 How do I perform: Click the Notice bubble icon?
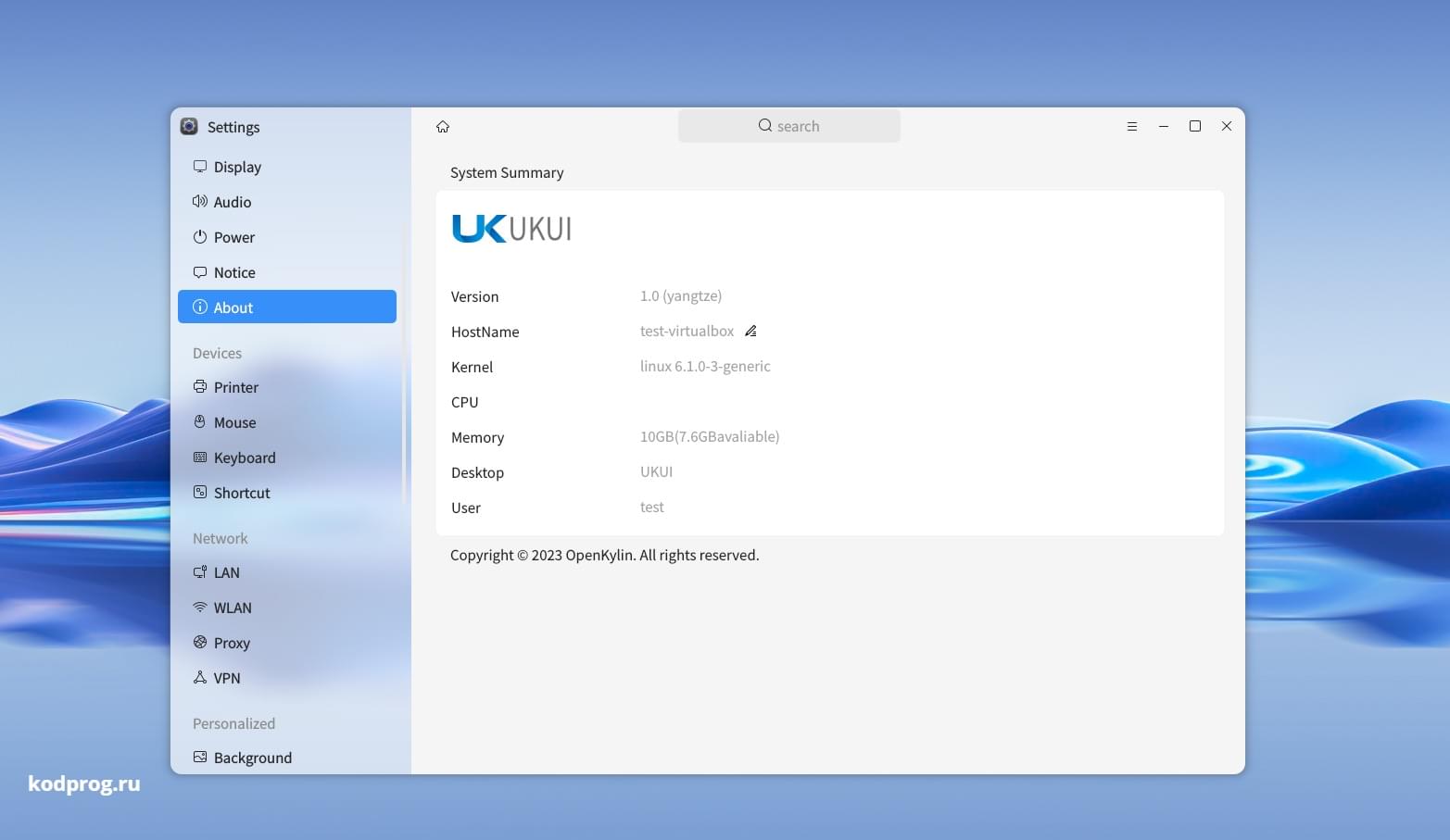(x=199, y=272)
